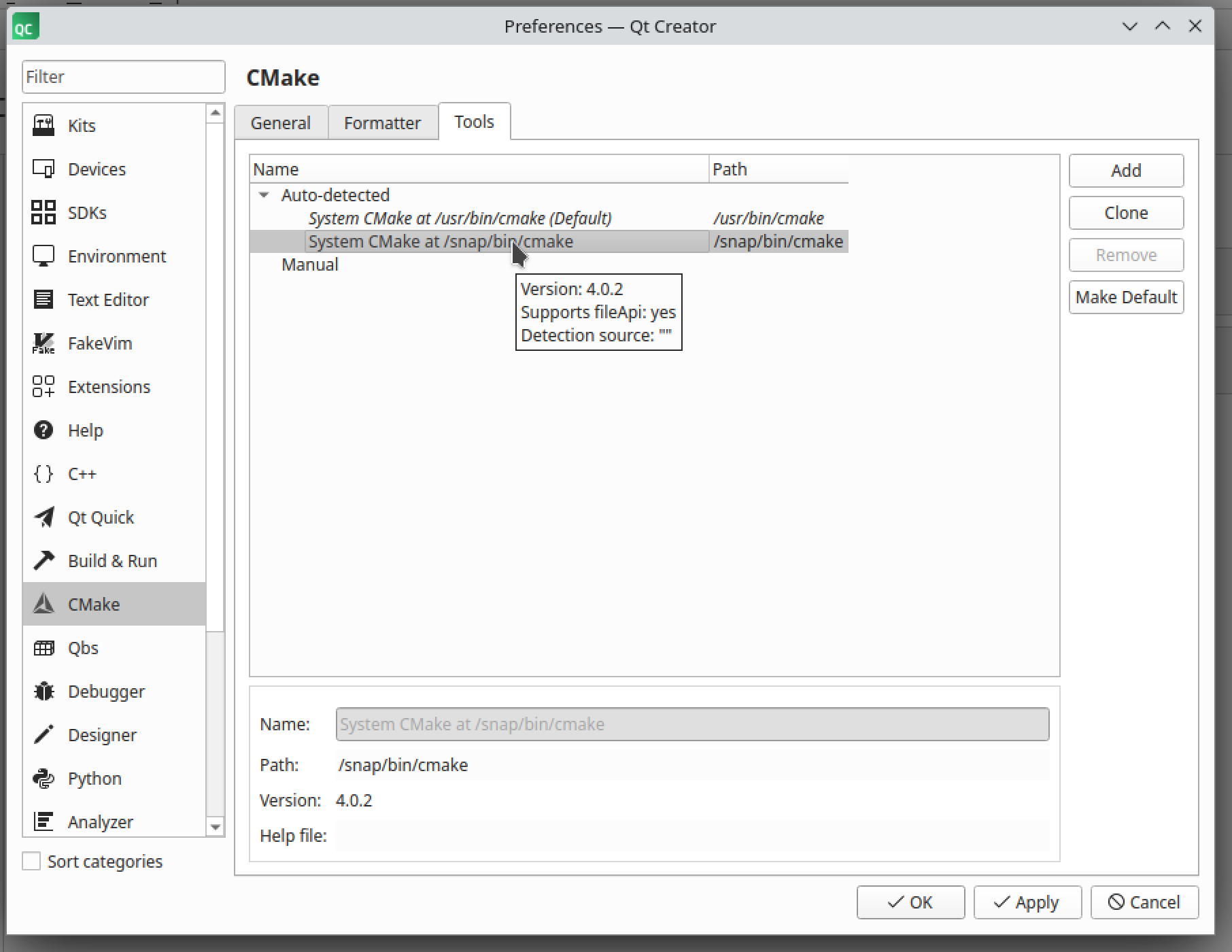
Task: Click the Qt Quick label
Action: coord(101,517)
